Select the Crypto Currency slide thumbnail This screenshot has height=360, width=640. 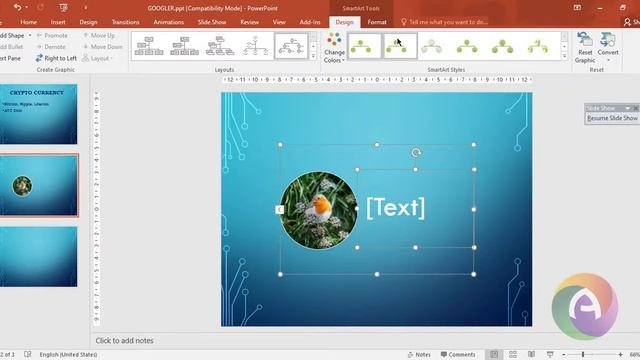[x=38, y=114]
